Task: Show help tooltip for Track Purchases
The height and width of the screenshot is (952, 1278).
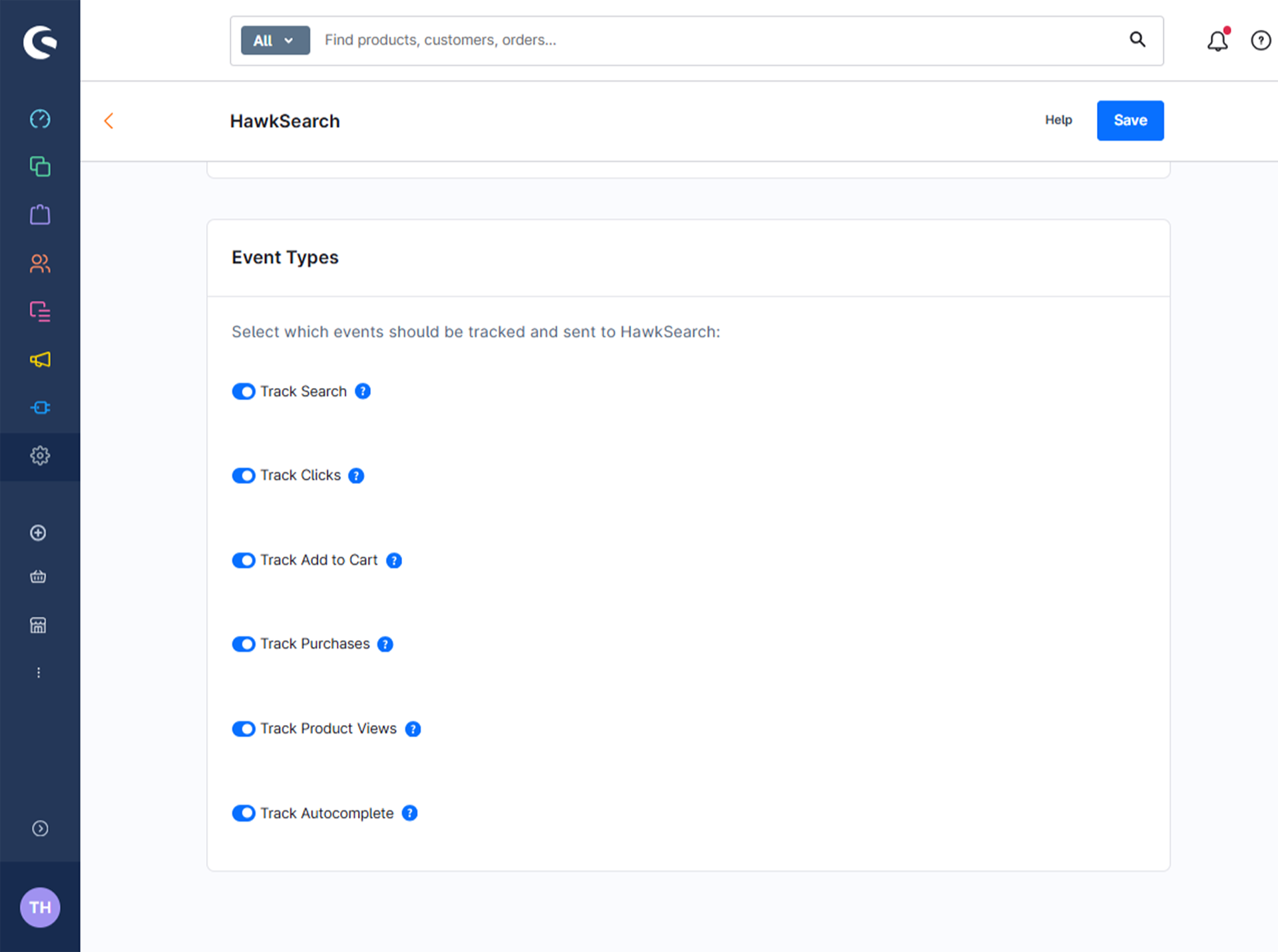Action: [385, 644]
